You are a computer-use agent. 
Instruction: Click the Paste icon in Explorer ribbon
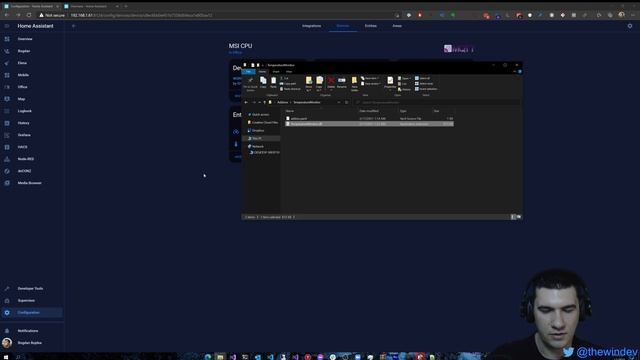273,82
